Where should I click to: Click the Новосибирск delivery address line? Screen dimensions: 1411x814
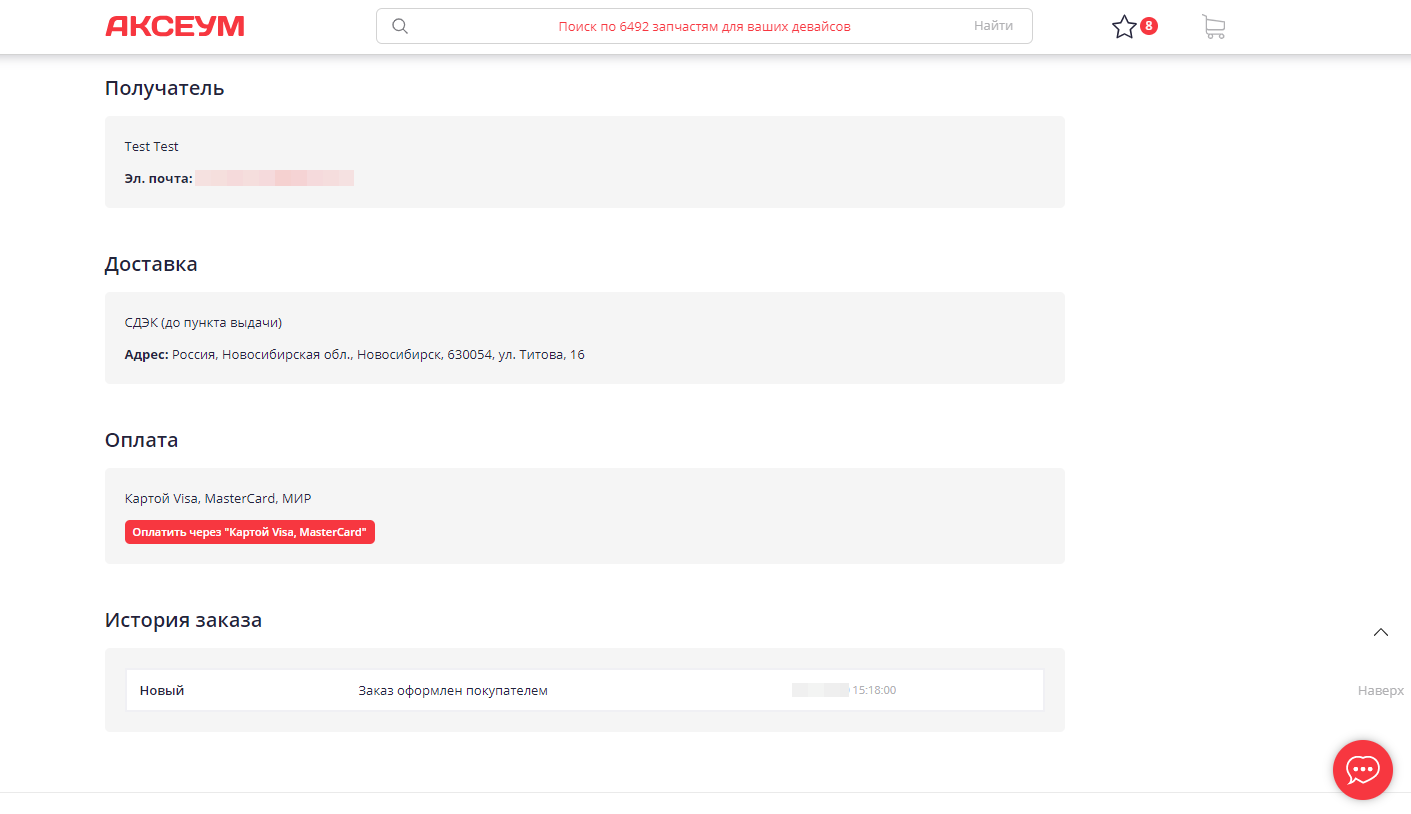coord(378,355)
